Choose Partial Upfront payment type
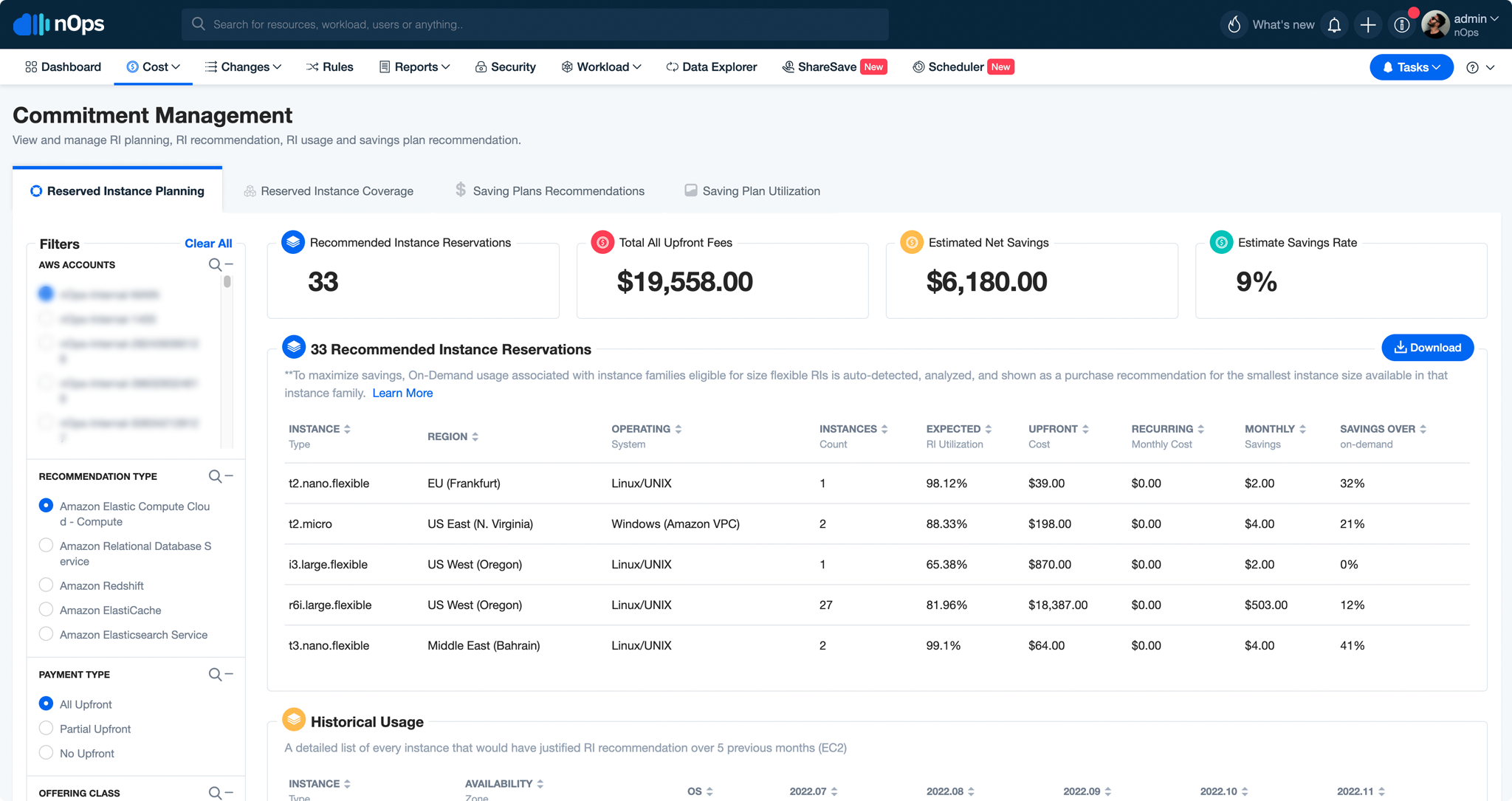This screenshot has width=1512, height=801. point(46,728)
